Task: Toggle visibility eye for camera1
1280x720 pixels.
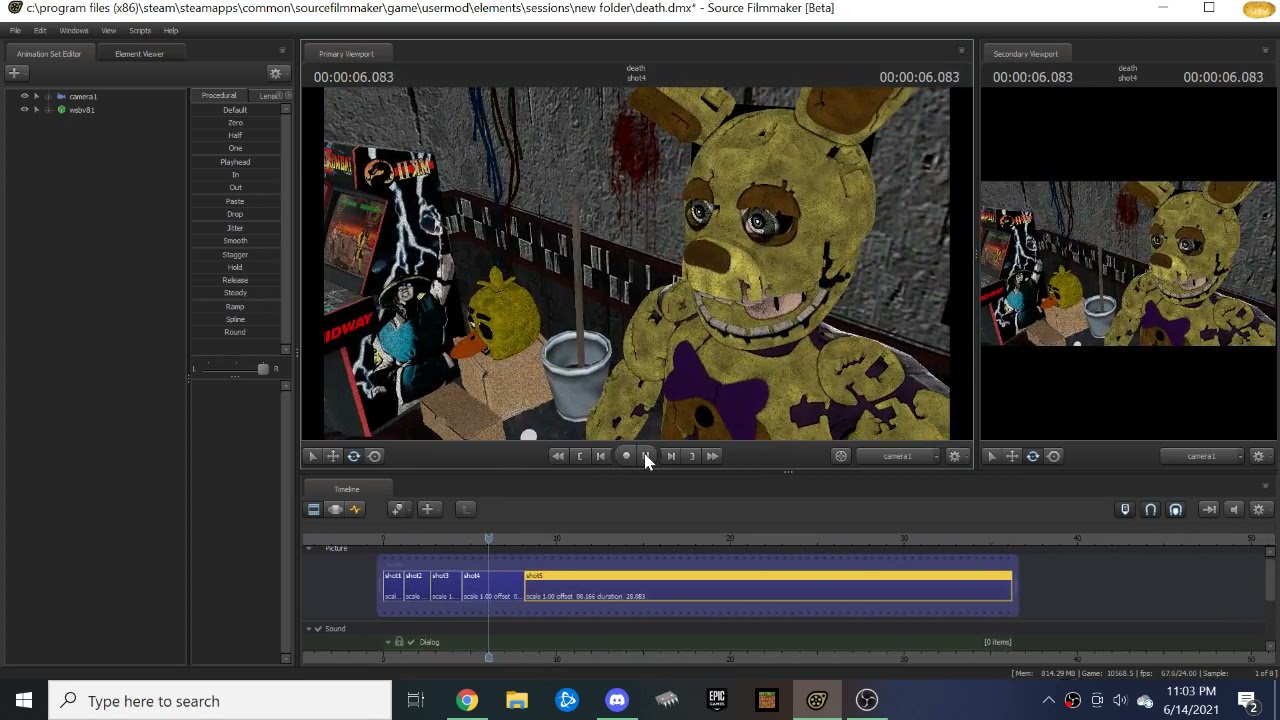Action: [x=24, y=96]
